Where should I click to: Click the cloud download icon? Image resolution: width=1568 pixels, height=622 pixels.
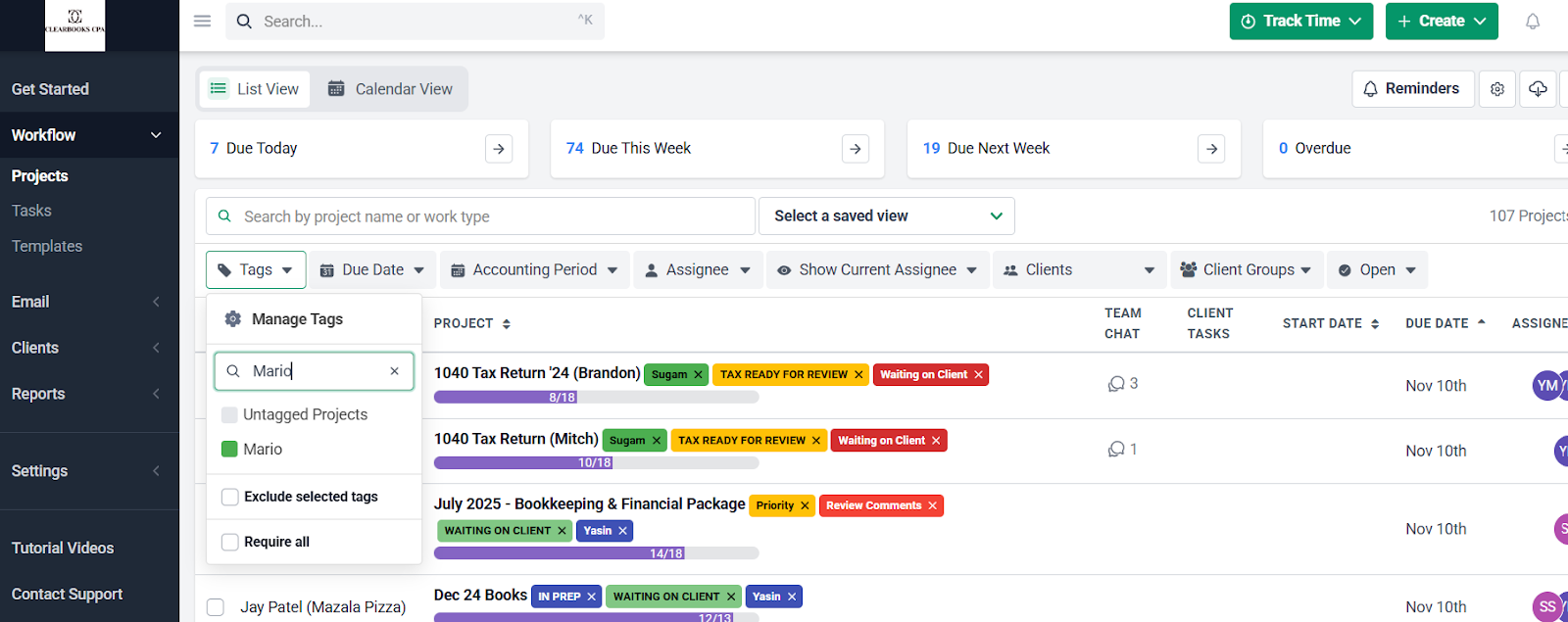pos(1538,89)
